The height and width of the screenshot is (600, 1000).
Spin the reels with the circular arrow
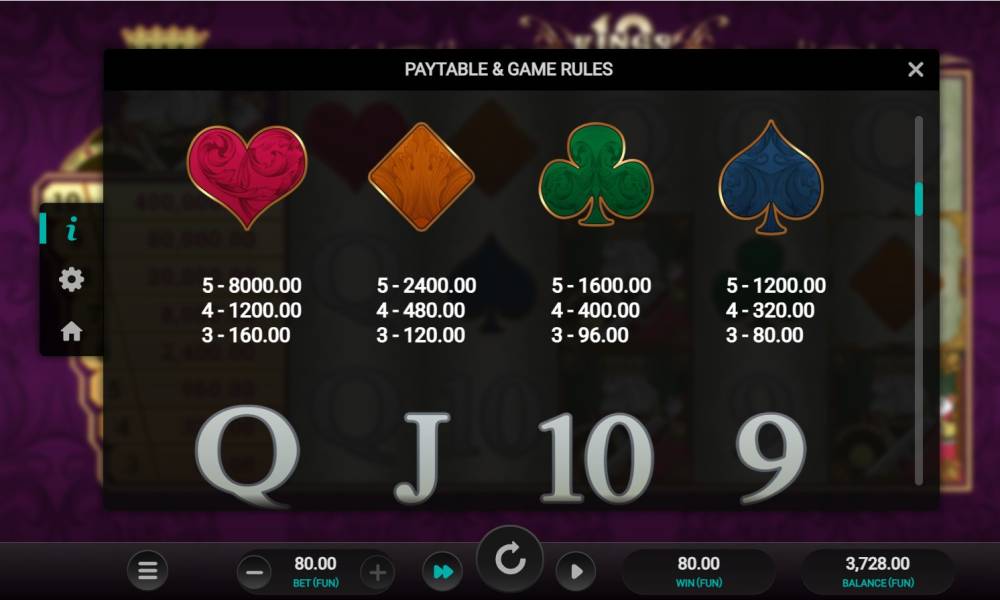(x=510, y=559)
